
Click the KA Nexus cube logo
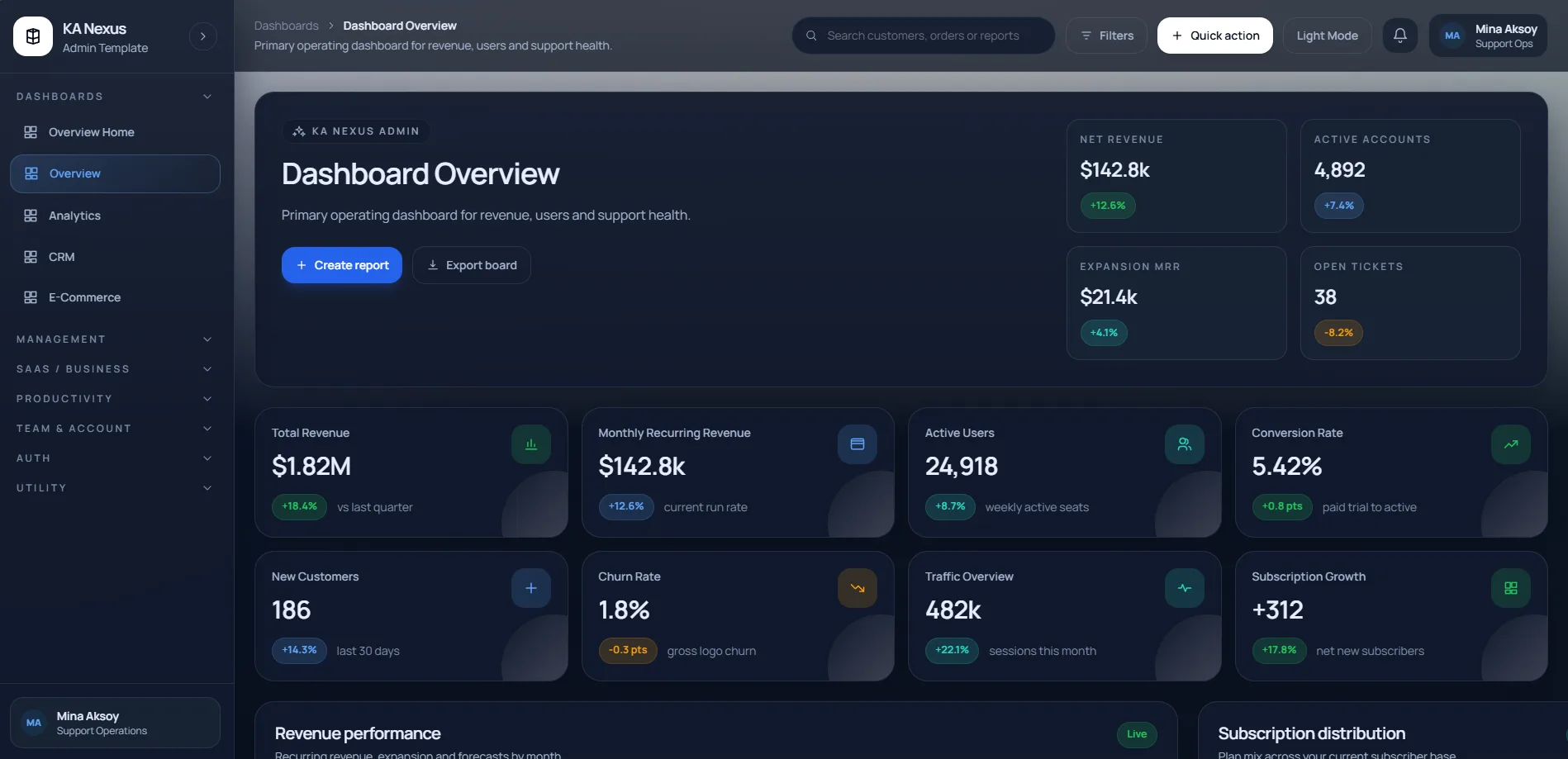point(33,36)
